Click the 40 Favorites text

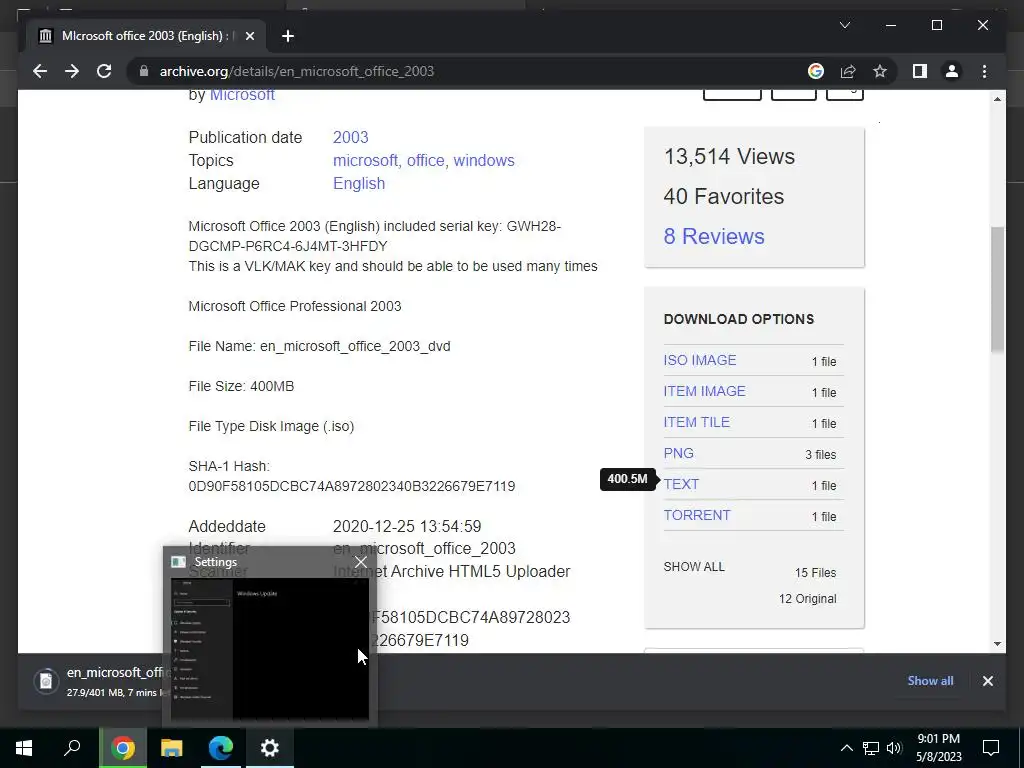(x=724, y=197)
